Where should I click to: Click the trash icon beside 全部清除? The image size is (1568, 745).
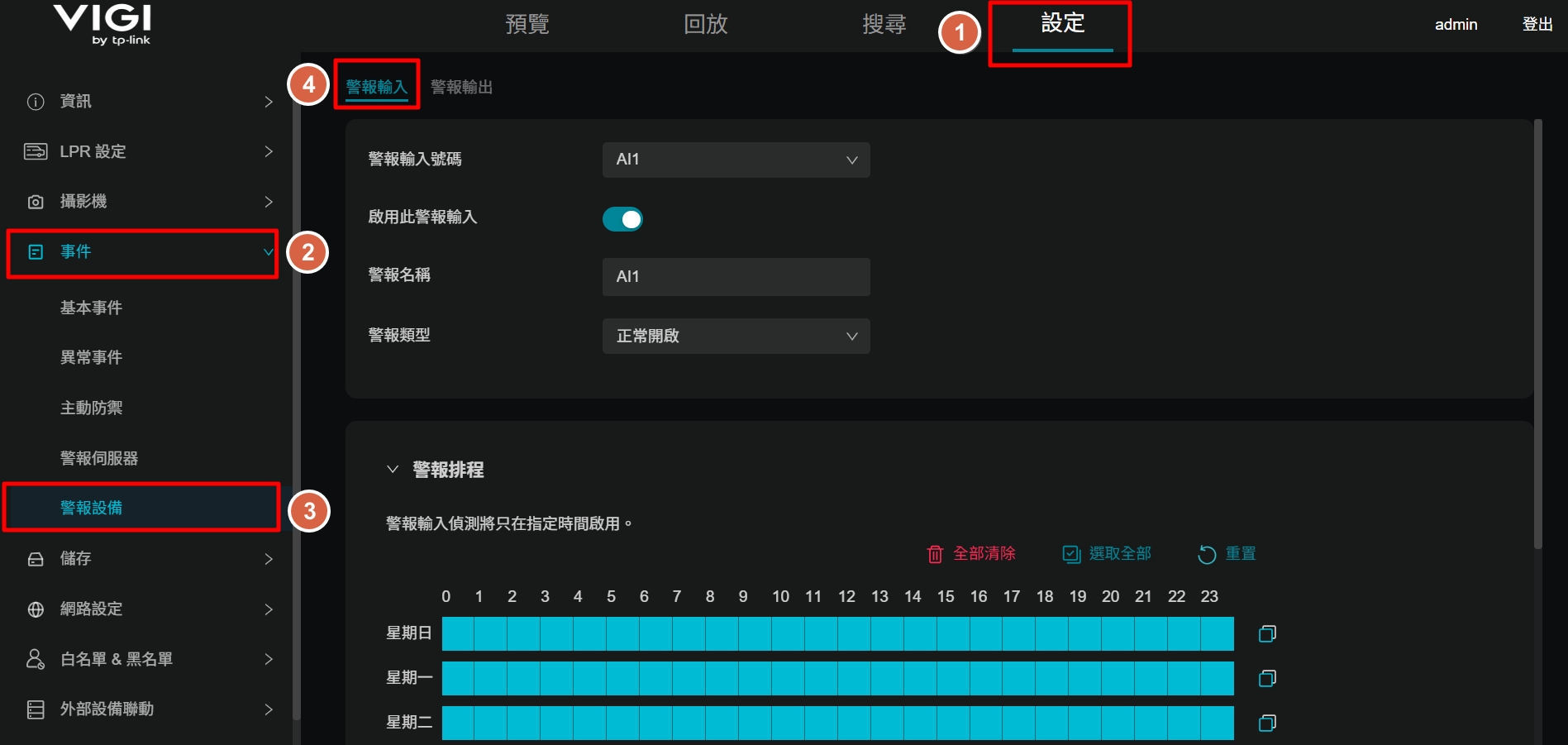pos(935,554)
